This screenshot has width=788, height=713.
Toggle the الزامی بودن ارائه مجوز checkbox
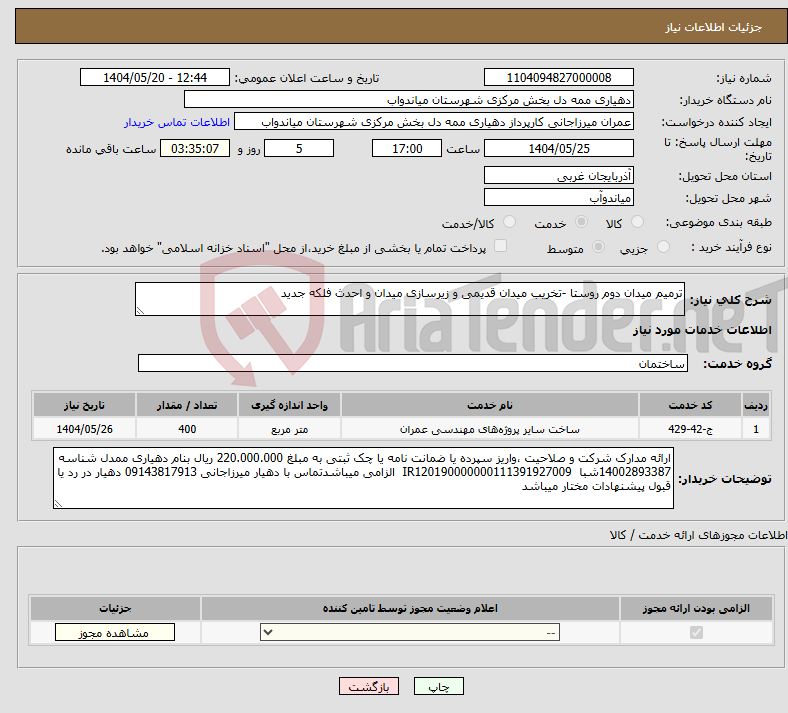tap(696, 632)
